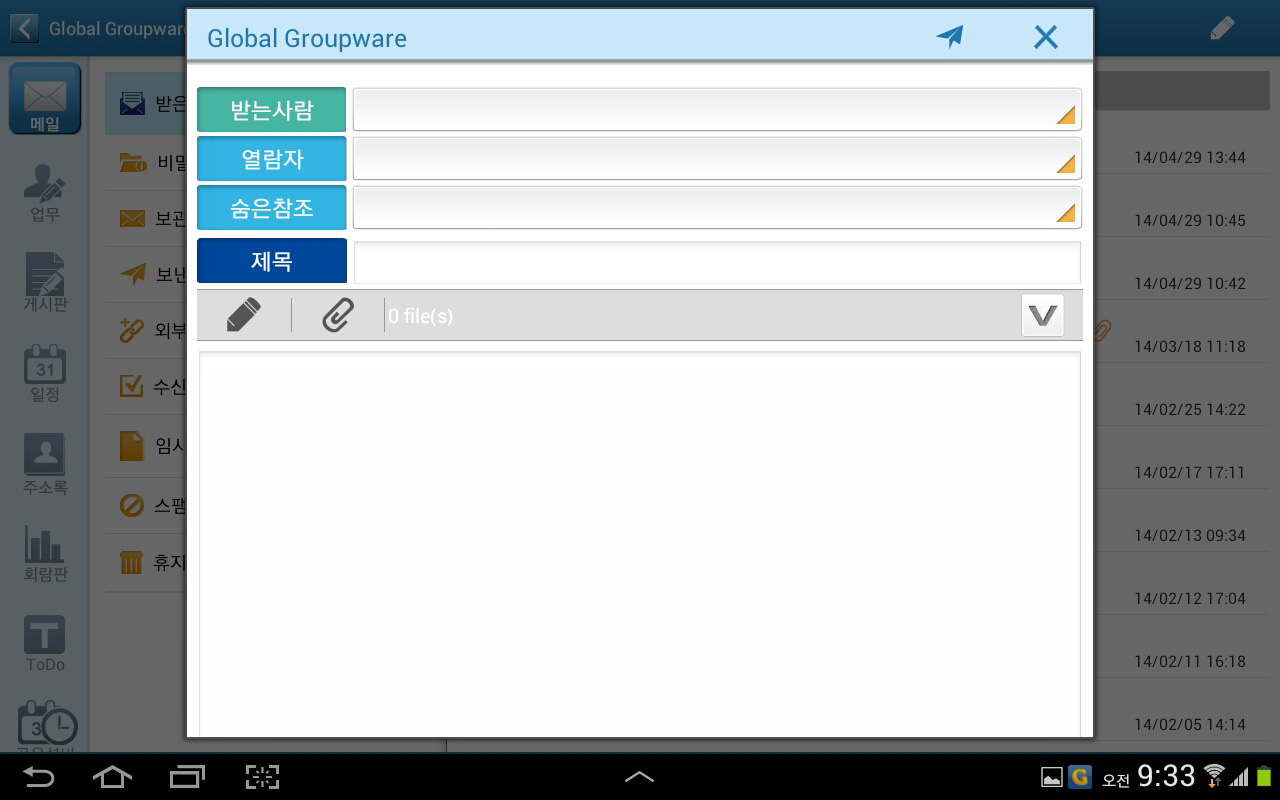Open the 회람판 circulation board in sidebar
The image size is (1280, 800).
[45, 553]
